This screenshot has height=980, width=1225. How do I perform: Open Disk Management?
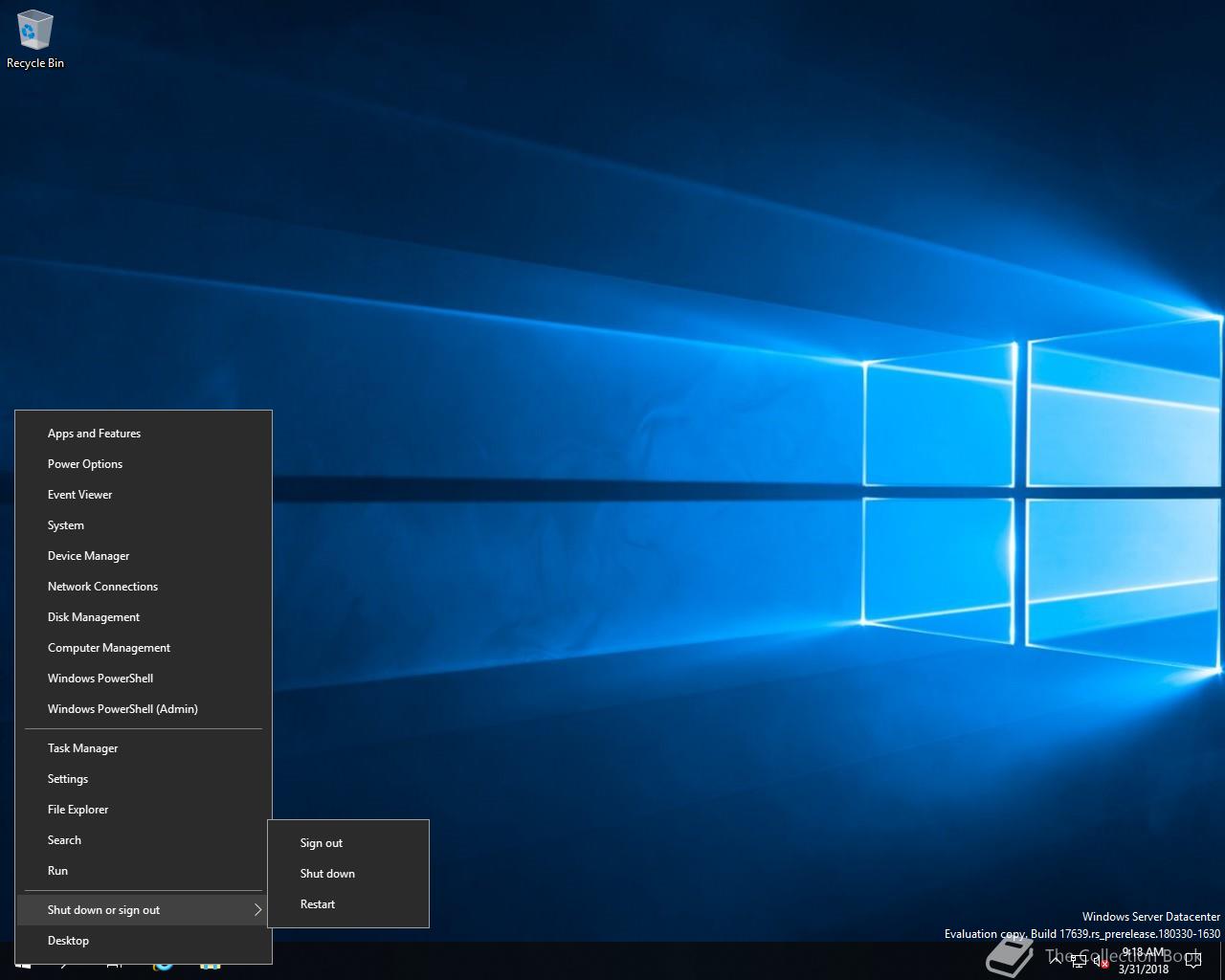[144, 617]
